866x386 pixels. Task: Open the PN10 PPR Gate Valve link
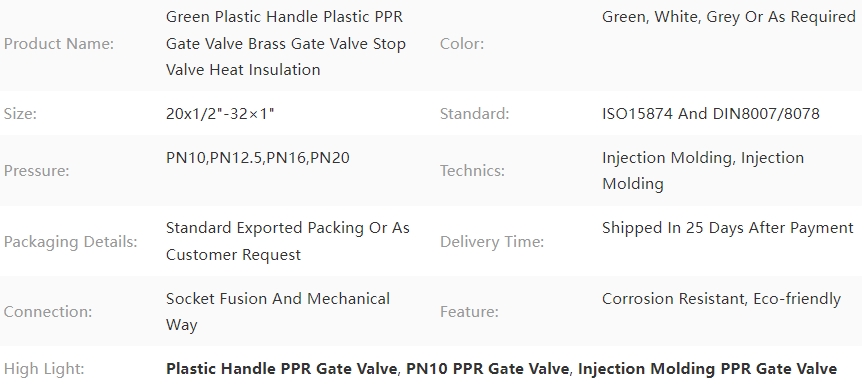(487, 369)
